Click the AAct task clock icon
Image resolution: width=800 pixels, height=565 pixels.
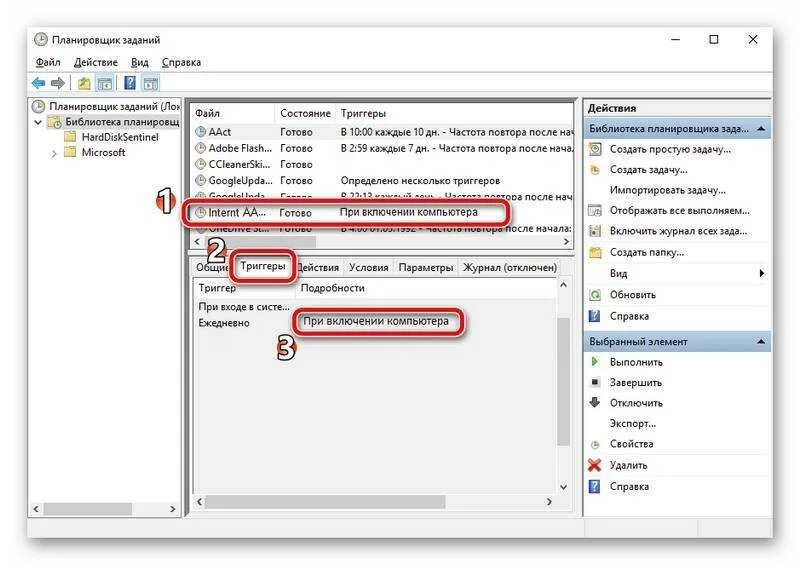pyautogui.click(x=201, y=132)
